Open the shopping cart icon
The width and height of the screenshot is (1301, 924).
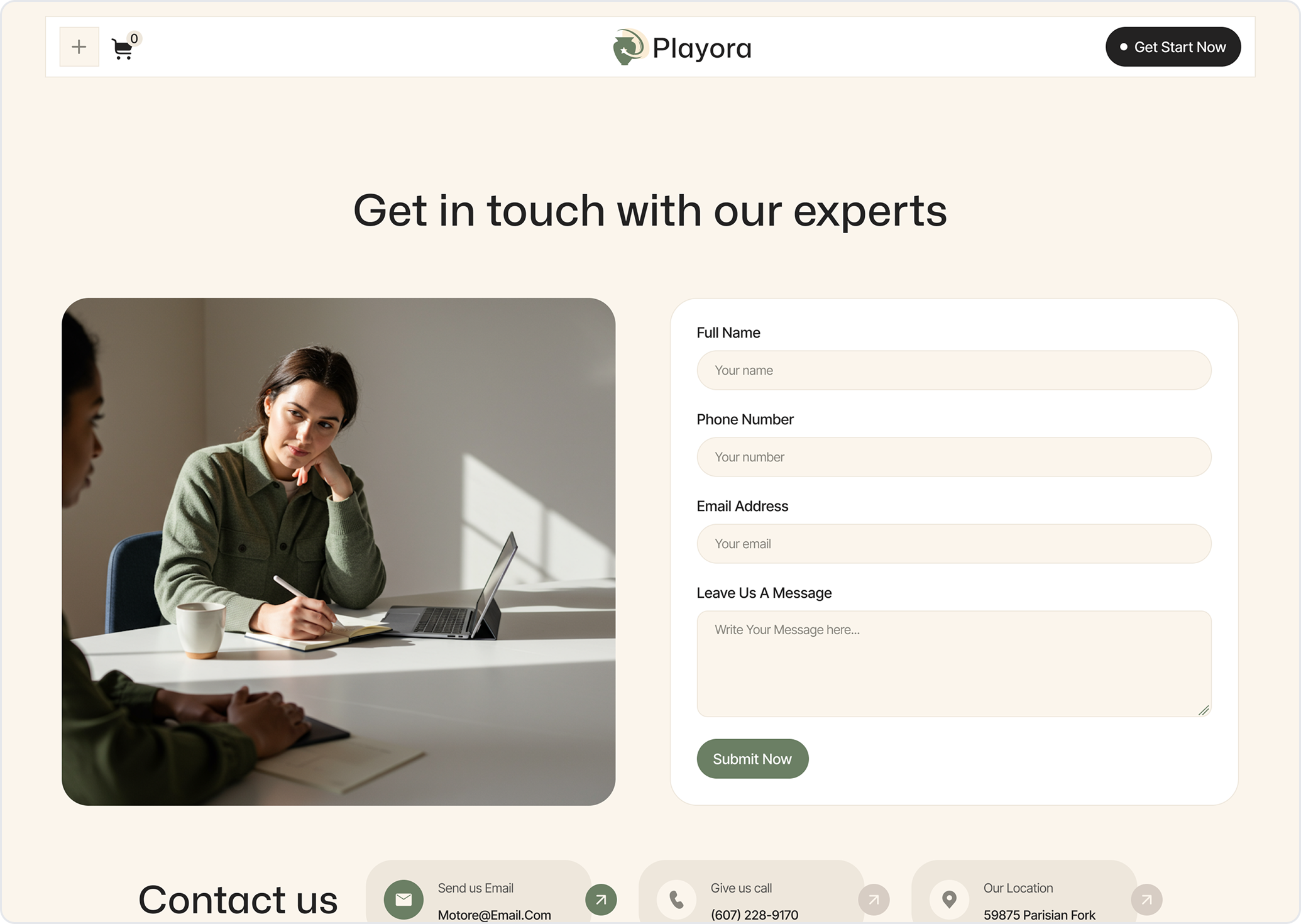tap(123, 48)
